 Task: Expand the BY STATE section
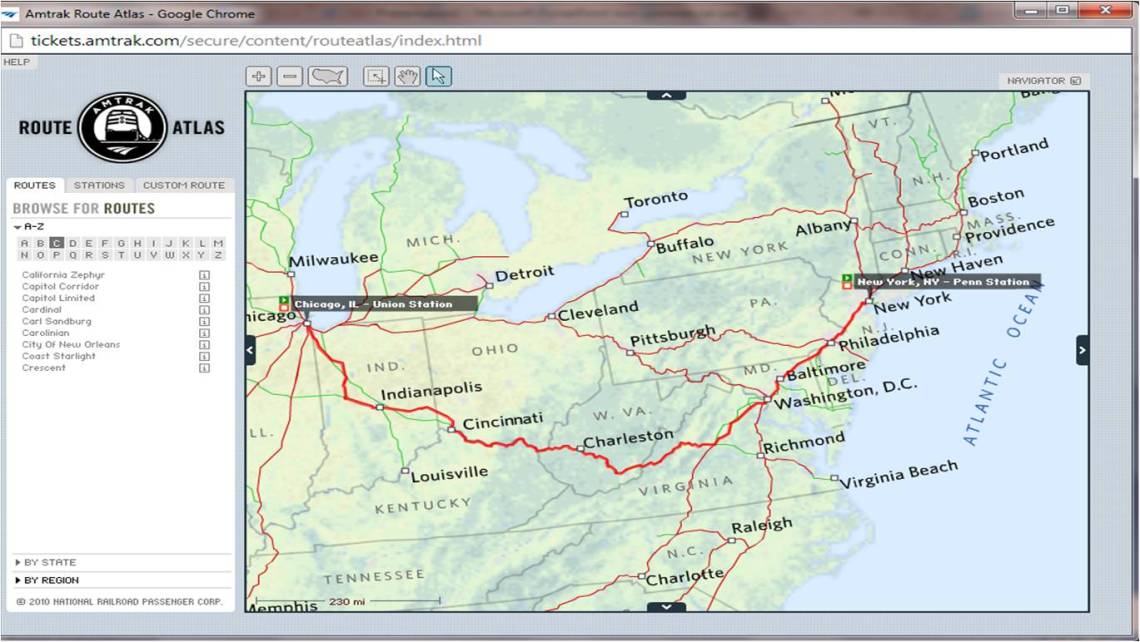point(45,562)
